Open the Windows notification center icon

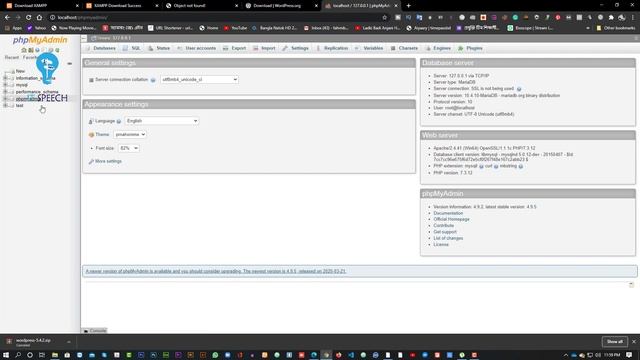(x=629, y=355)
